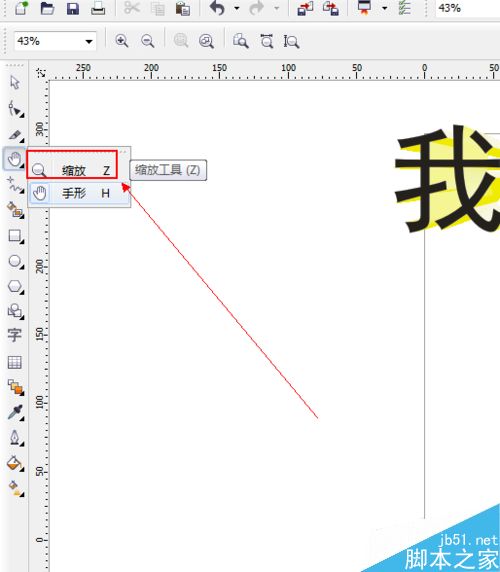Select the Table tool
The width and height of the screenshot is (500, 572).
(15, 362)
